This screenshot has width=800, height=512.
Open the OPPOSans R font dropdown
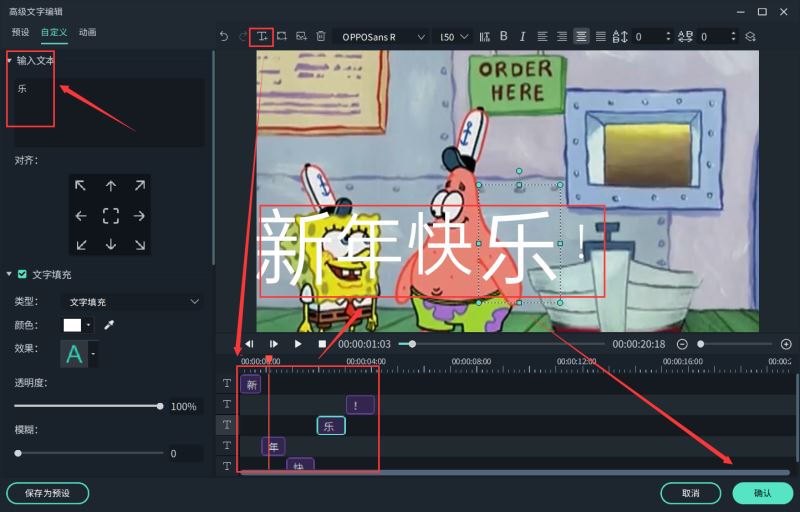381,37
